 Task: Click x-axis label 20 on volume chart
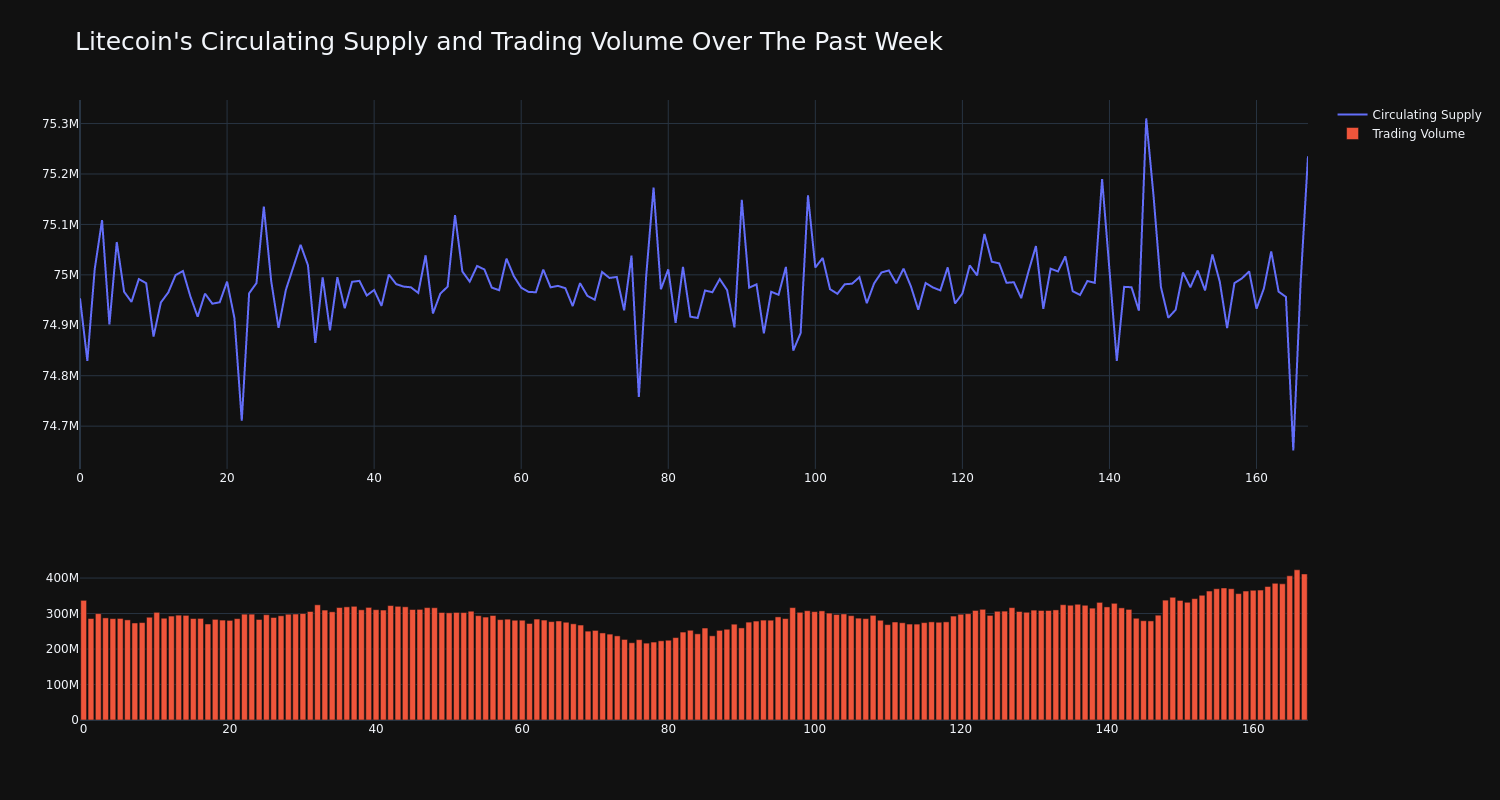(230, 729)
